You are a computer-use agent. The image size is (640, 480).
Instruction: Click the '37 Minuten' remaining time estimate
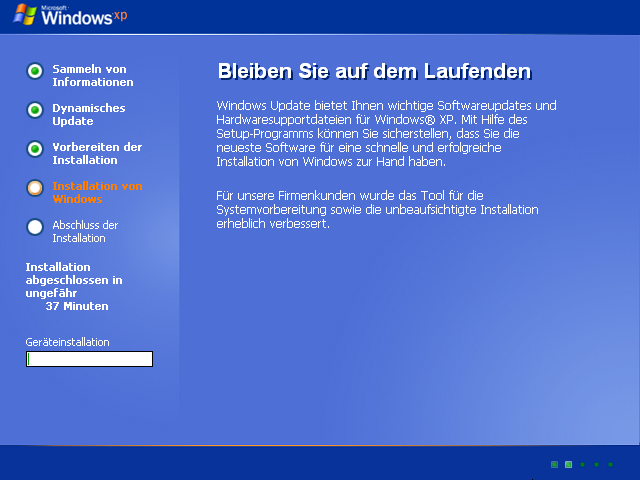(77, 306)
